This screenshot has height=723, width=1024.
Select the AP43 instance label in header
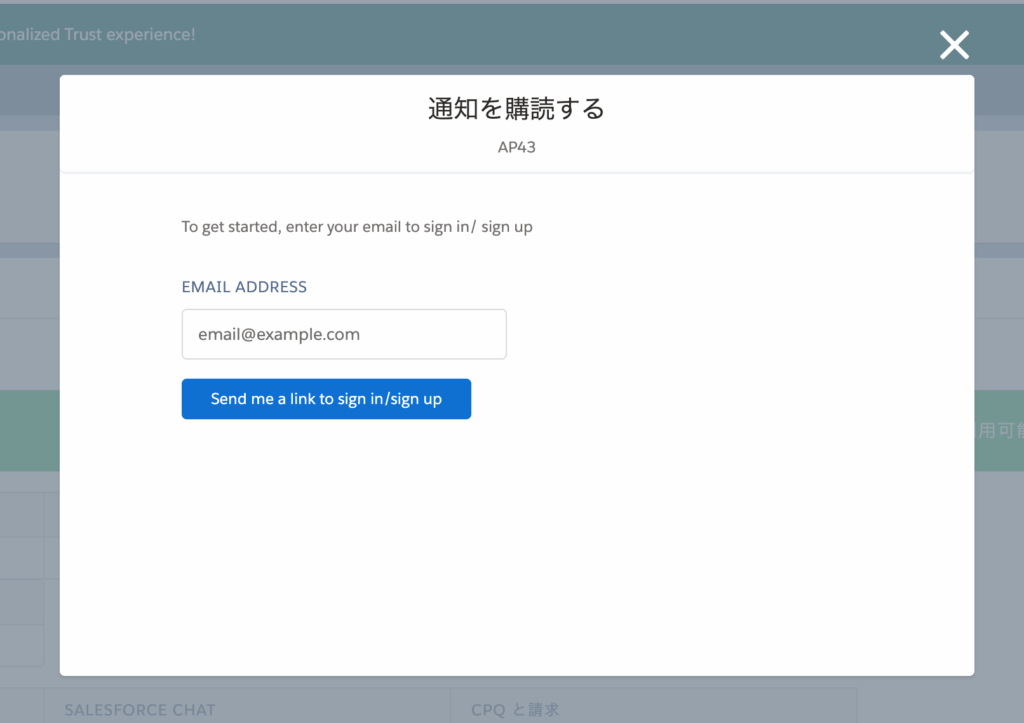516,147
